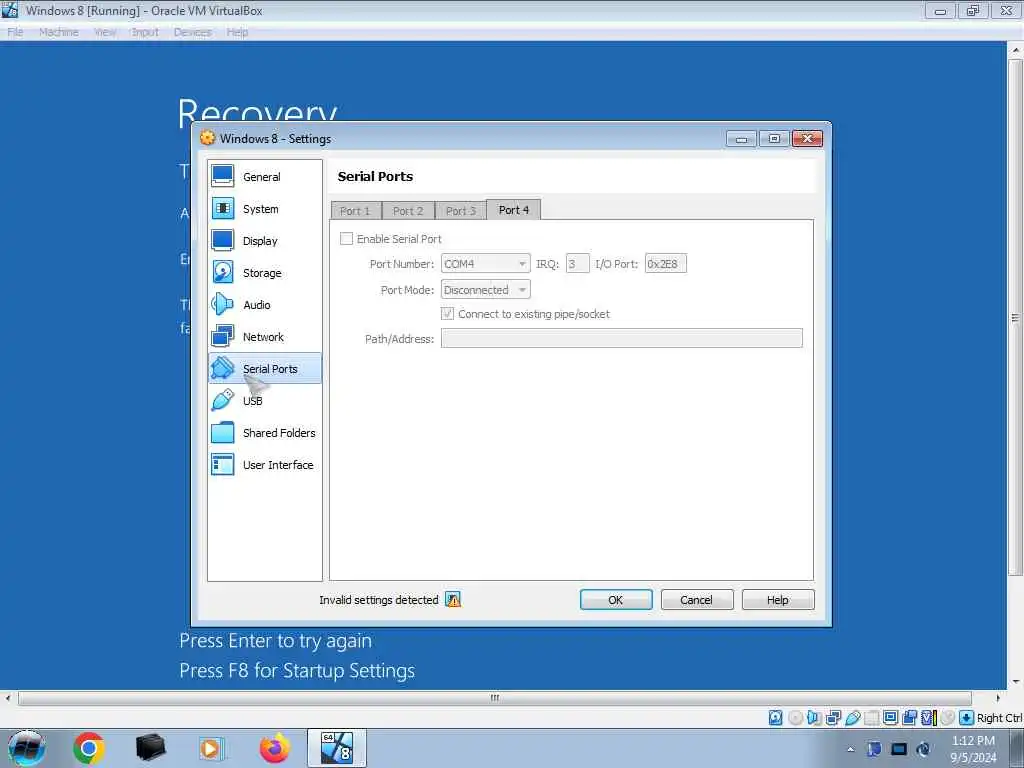Click the V virtualization features indicator
Viewport: 1024px width, 768px height.
point(928,718)
